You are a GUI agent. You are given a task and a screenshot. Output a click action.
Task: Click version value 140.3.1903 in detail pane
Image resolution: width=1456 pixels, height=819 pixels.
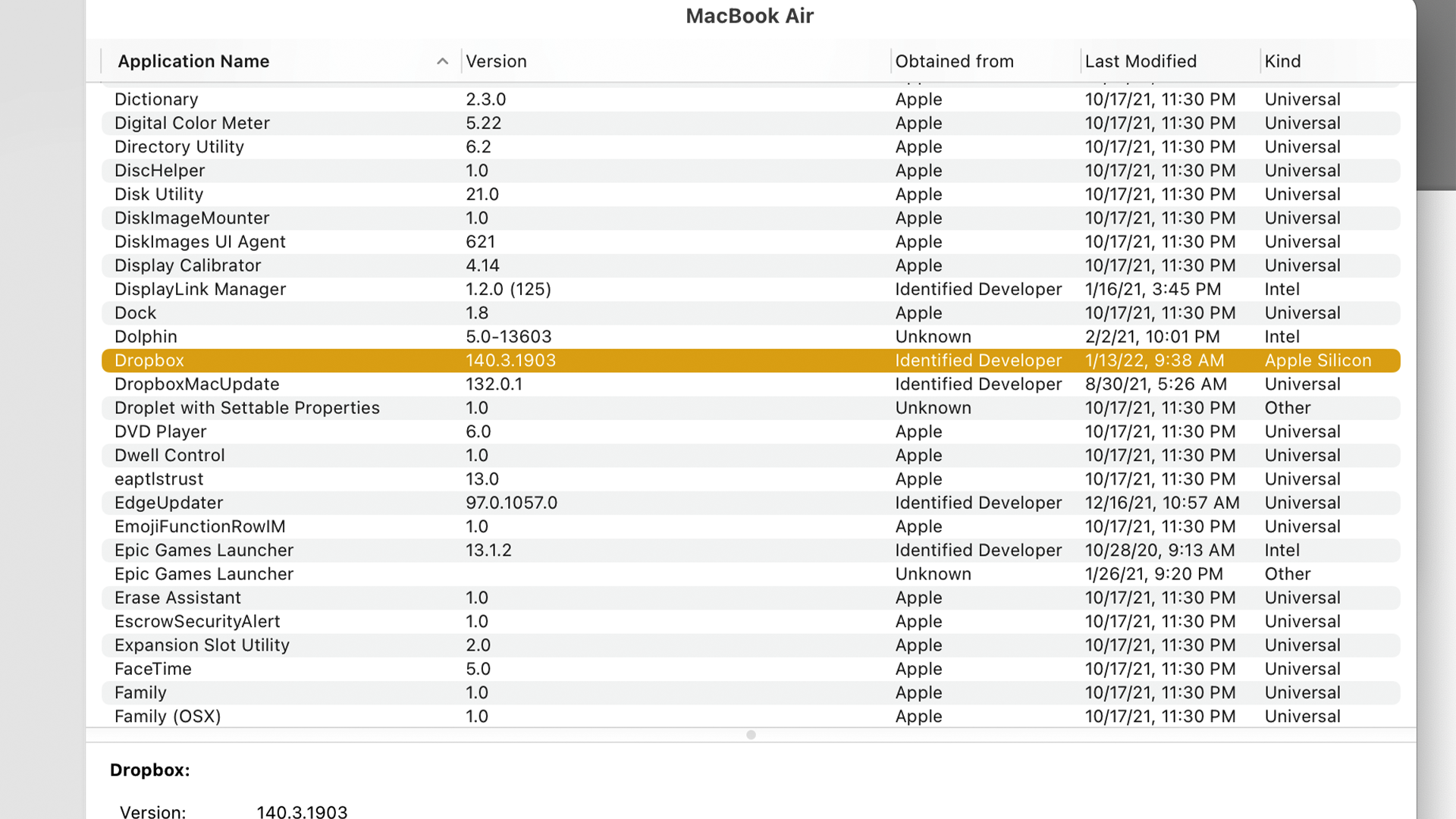point(302,811)
